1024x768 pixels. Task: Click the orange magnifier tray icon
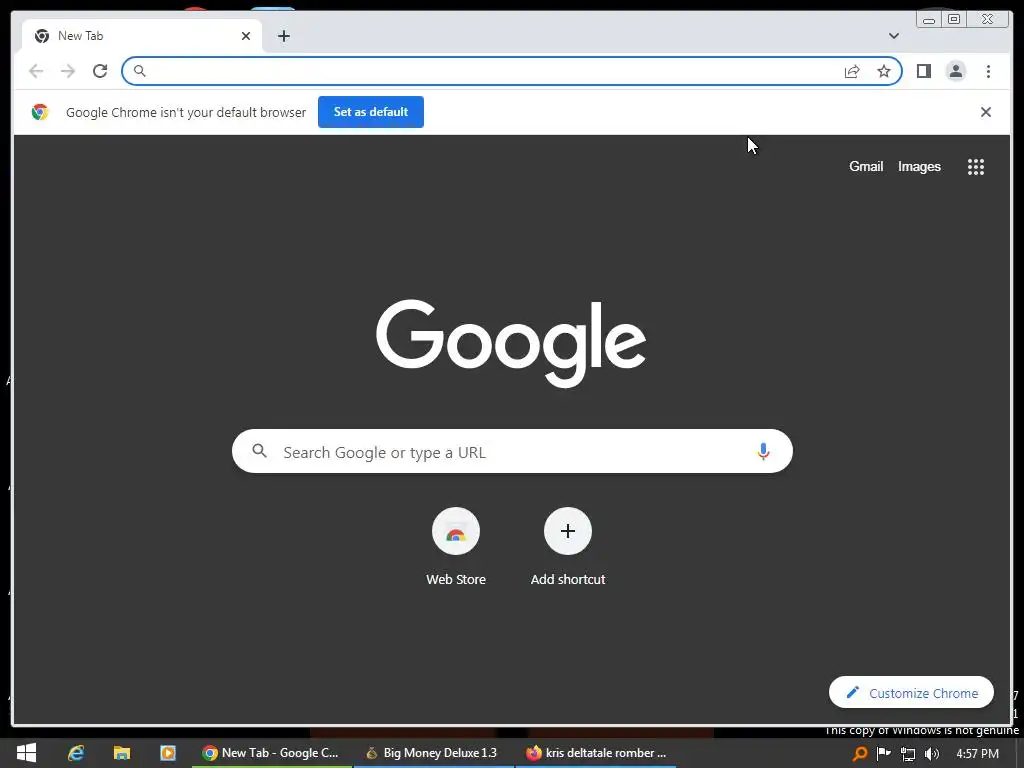coord(860,754)
